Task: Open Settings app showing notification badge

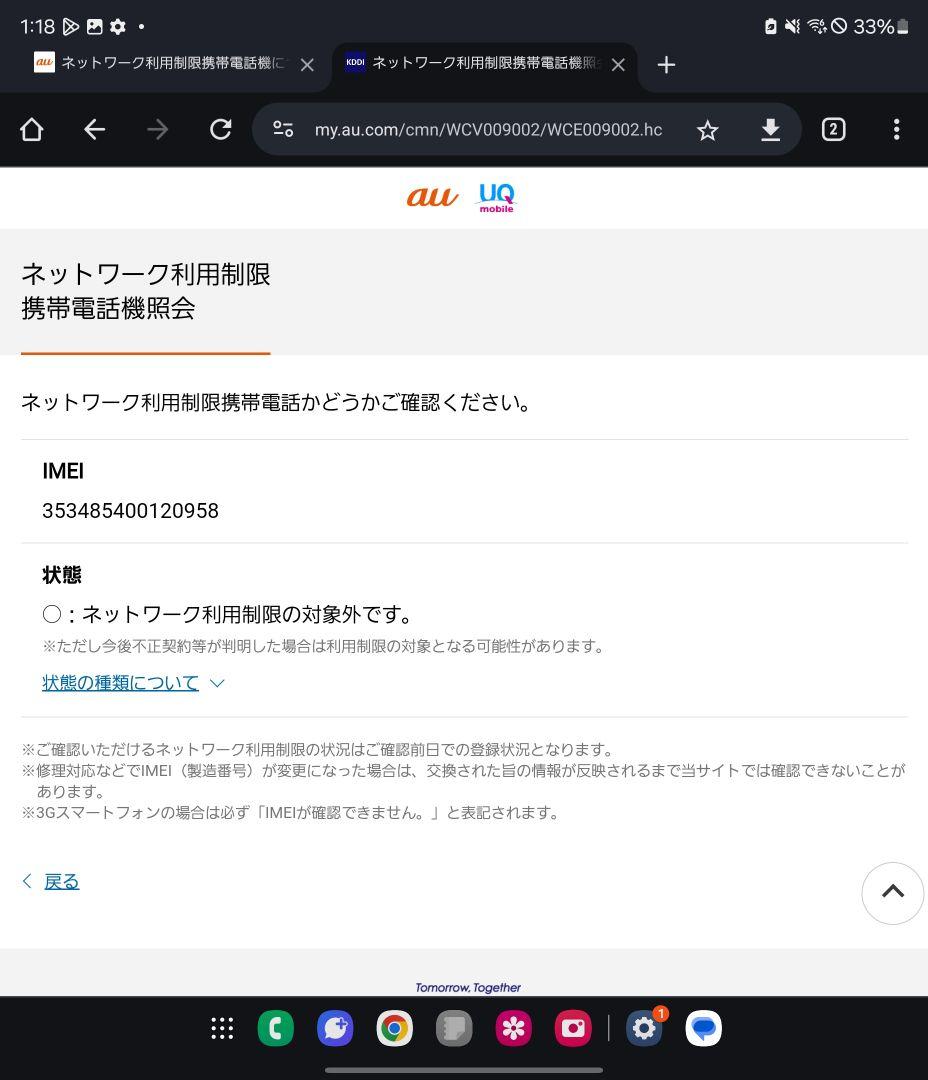Action: tap(644, 1027)
